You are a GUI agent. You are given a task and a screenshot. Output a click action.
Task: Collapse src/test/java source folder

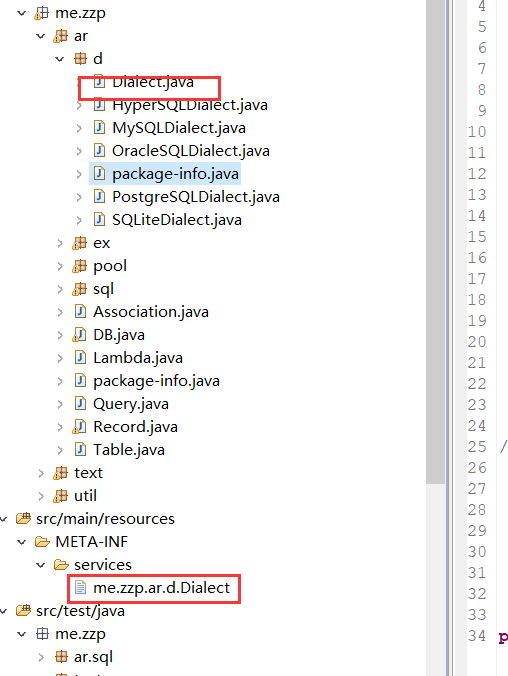click(x=3, y=611)
